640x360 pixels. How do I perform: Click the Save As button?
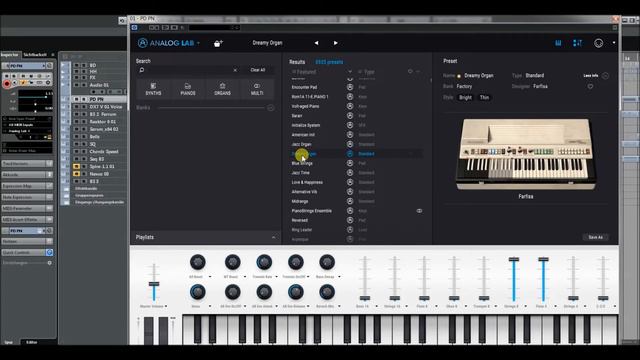coord(596,237)
